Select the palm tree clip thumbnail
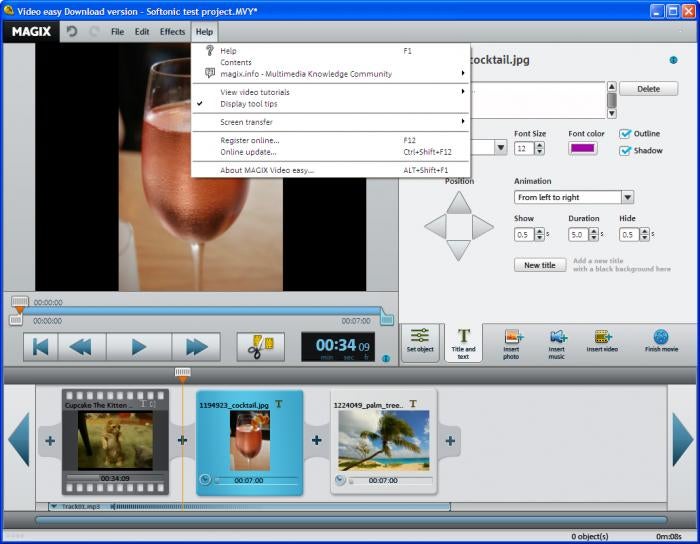 (x=384, y=440)
